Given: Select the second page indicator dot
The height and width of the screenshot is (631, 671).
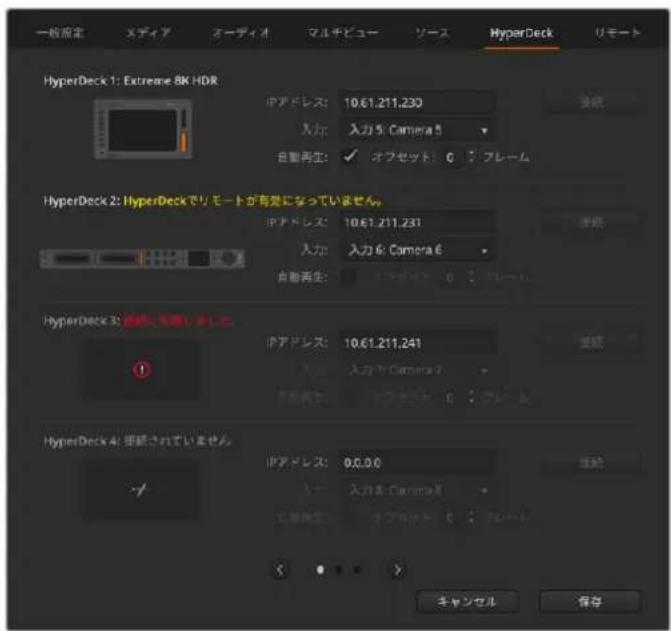Looking at the screenshot, I should point(339,570).
